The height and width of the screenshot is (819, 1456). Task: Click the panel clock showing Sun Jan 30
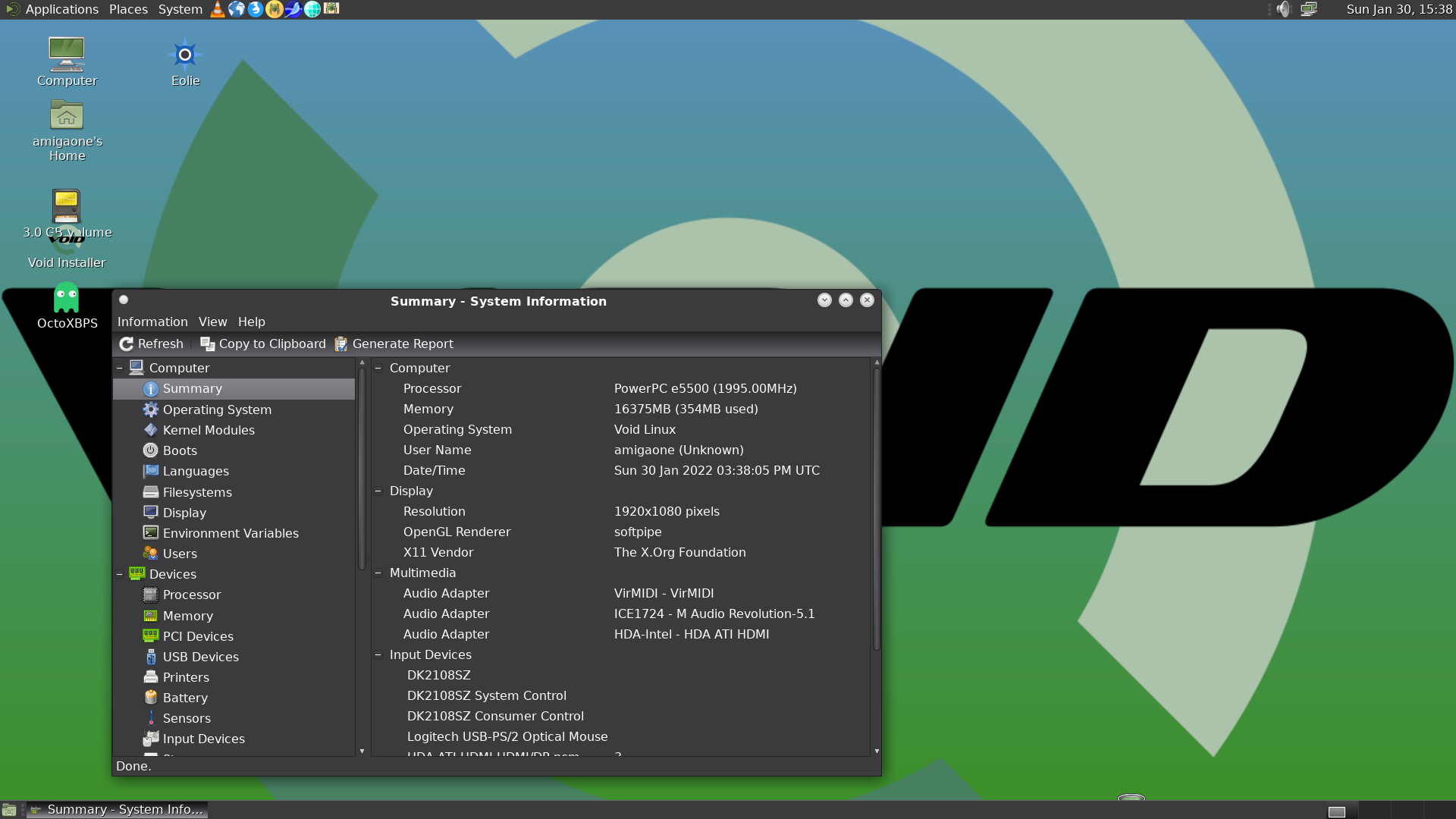point(1399,9)
